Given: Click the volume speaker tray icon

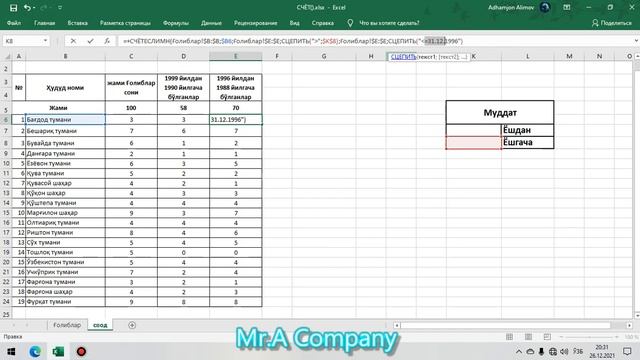Looking at the screenshot, I should [x=564, y=351].
